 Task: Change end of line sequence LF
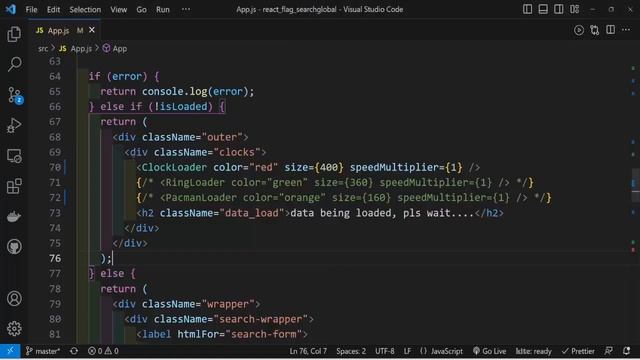407,351
